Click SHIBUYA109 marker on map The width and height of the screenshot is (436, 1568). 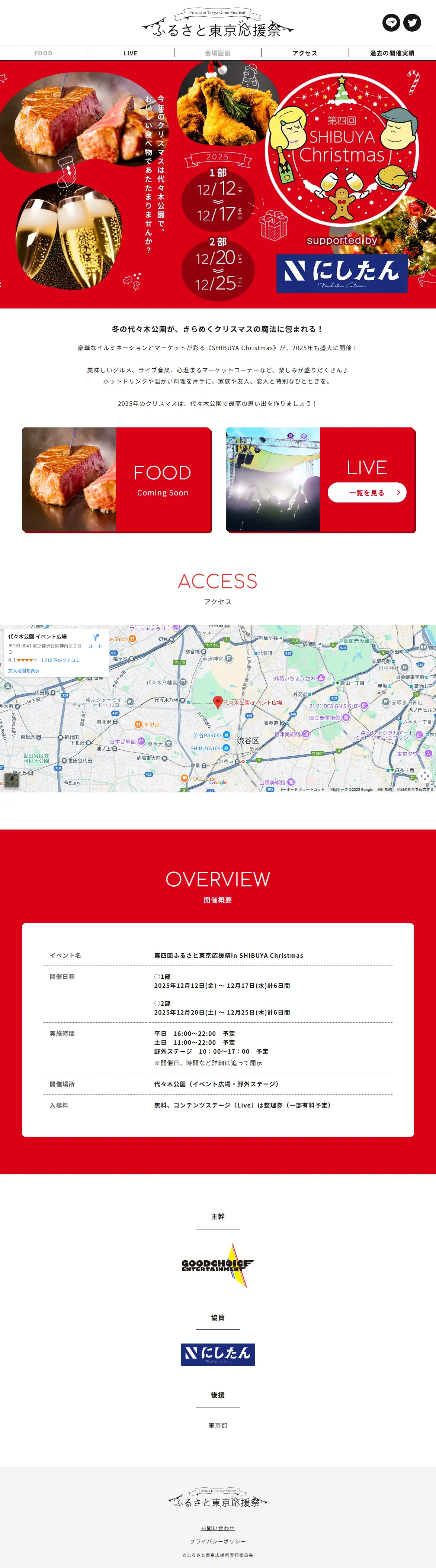(226, 747)
